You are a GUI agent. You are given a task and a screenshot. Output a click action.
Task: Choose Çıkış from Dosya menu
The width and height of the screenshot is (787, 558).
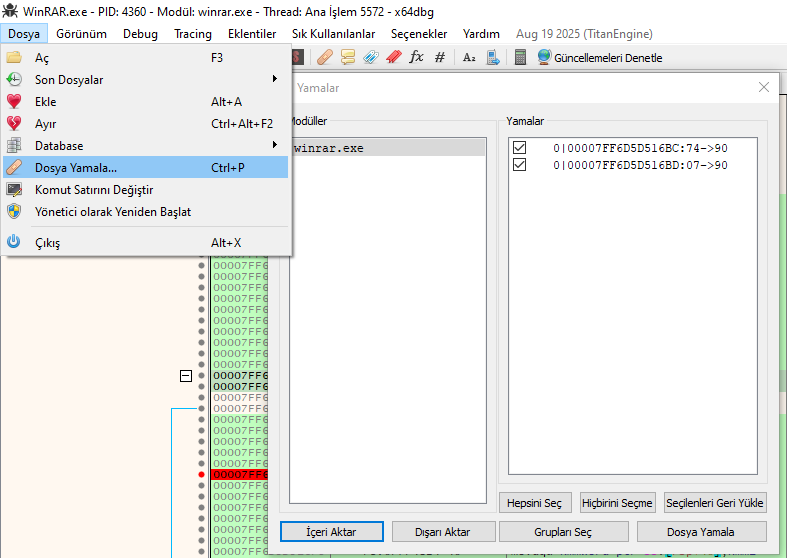146,242
